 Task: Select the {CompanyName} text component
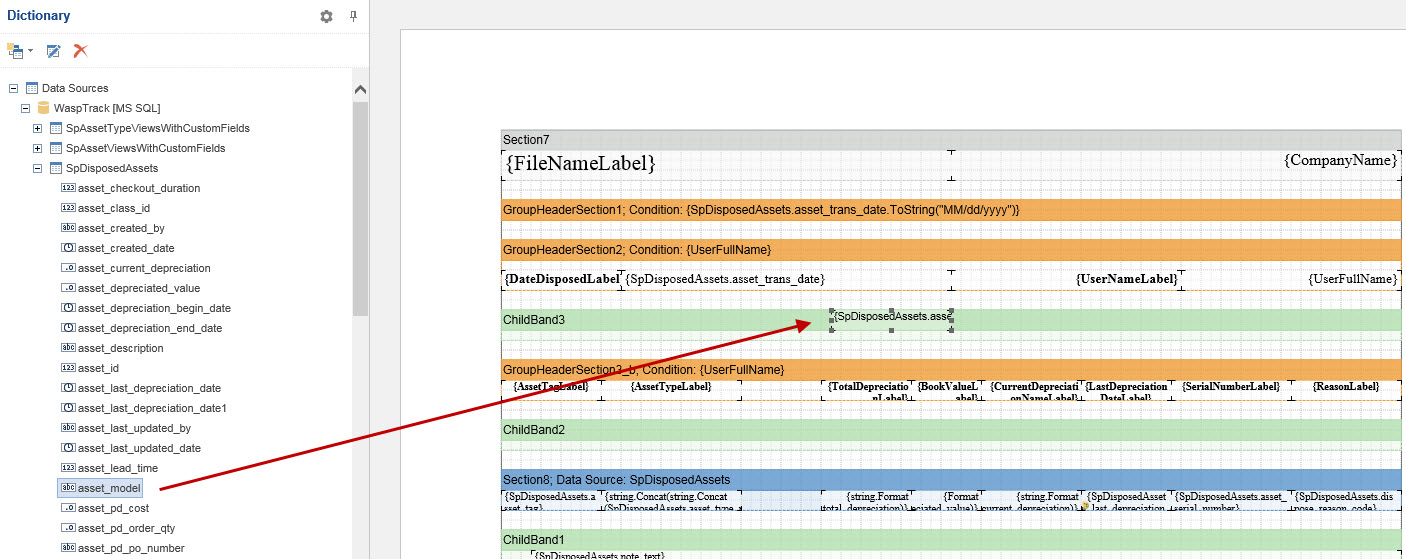point(1340,160)
